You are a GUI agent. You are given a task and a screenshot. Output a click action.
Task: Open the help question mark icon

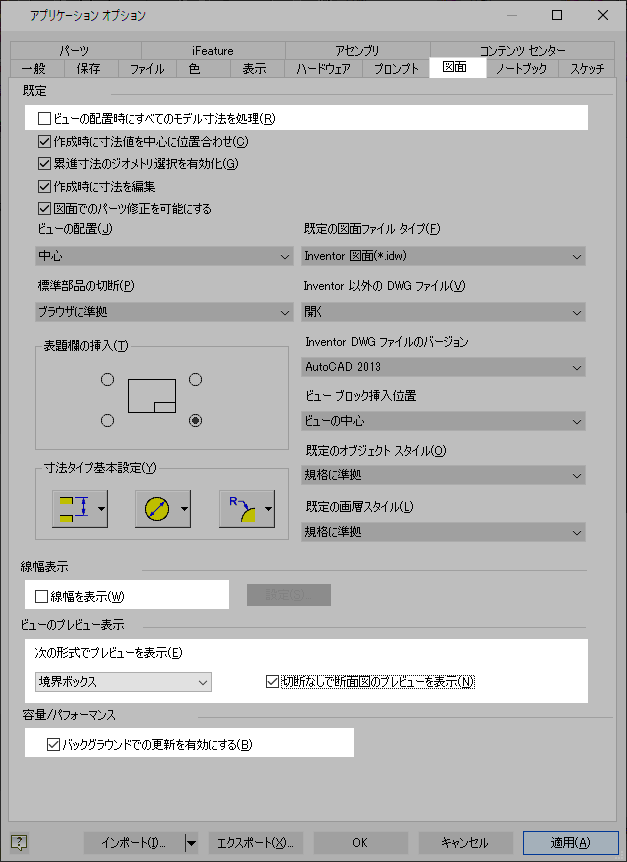coord(19,842)
